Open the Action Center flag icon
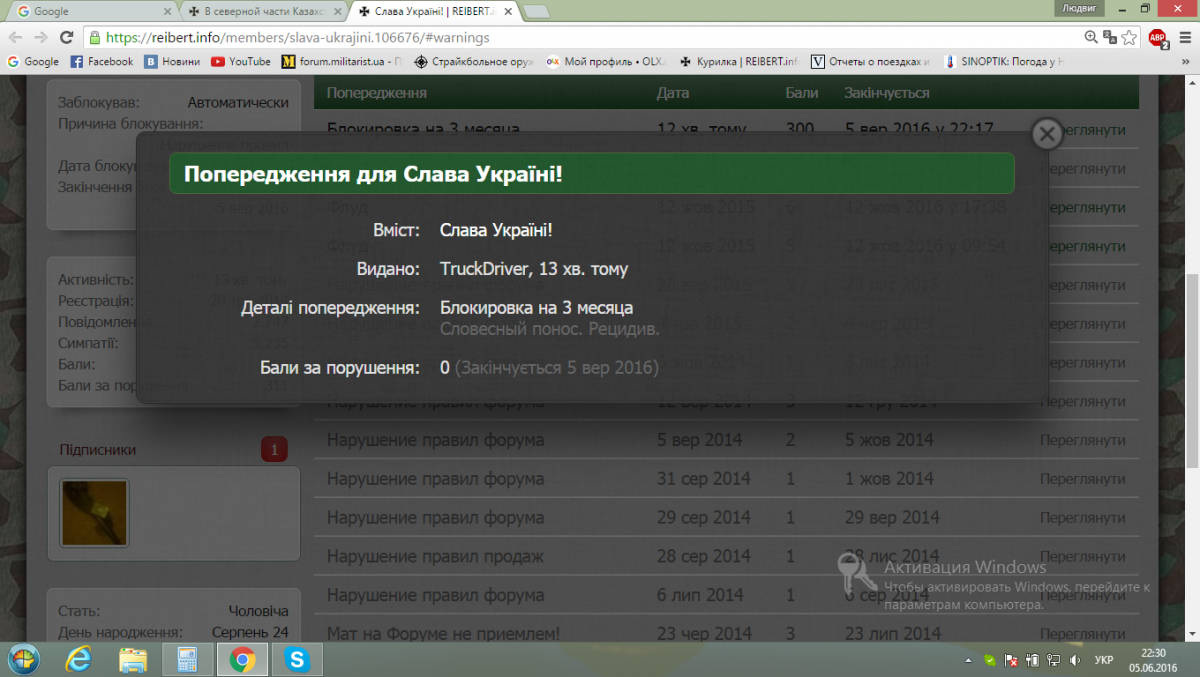The width and height of the screenshot is (1200, 677). [x=1011, y=660]
